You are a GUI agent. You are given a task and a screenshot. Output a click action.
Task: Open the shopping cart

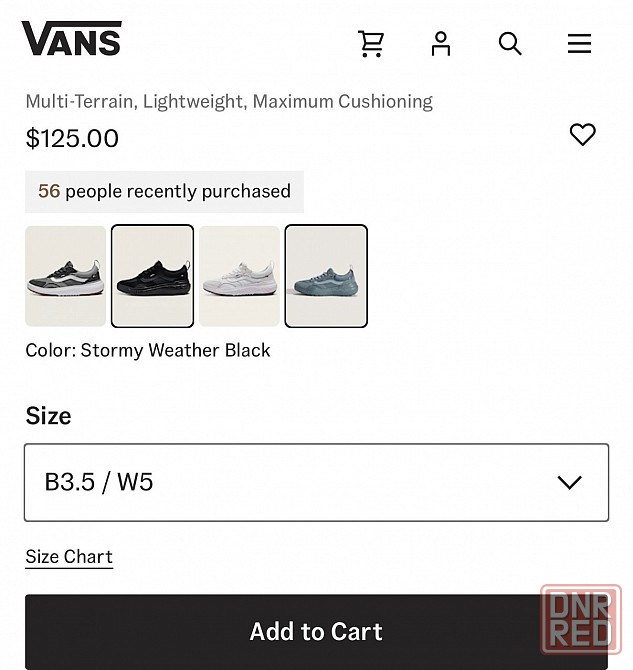(x=371, y=43)
